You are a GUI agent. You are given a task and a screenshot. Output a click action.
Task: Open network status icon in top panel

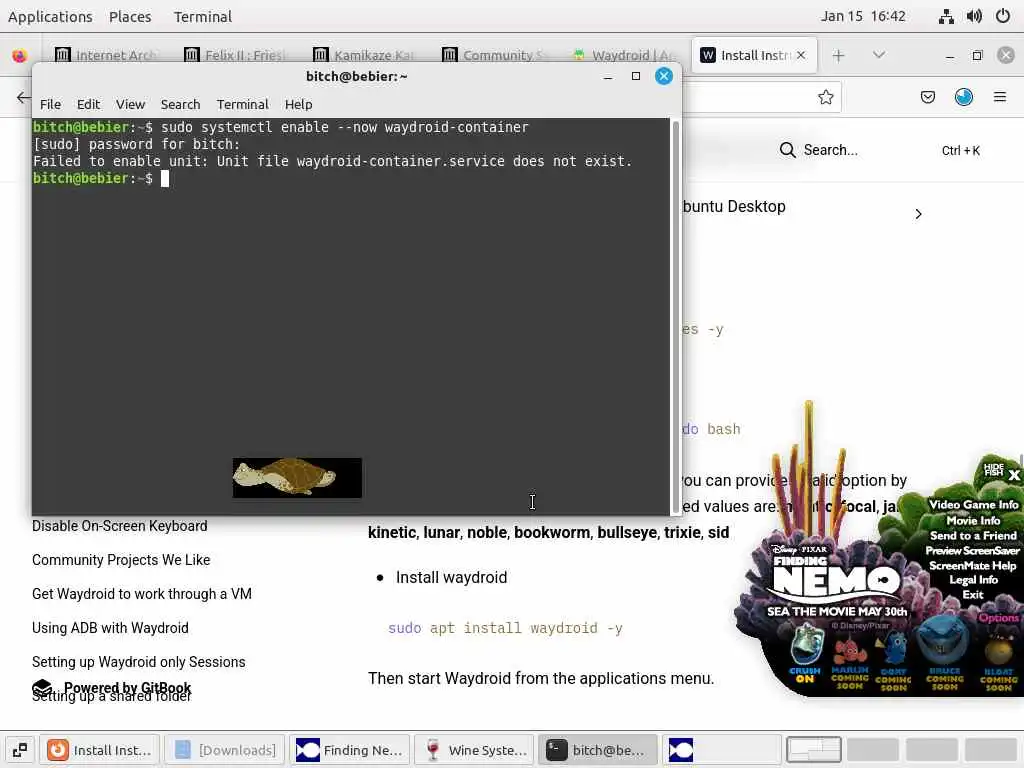point(946,16)
